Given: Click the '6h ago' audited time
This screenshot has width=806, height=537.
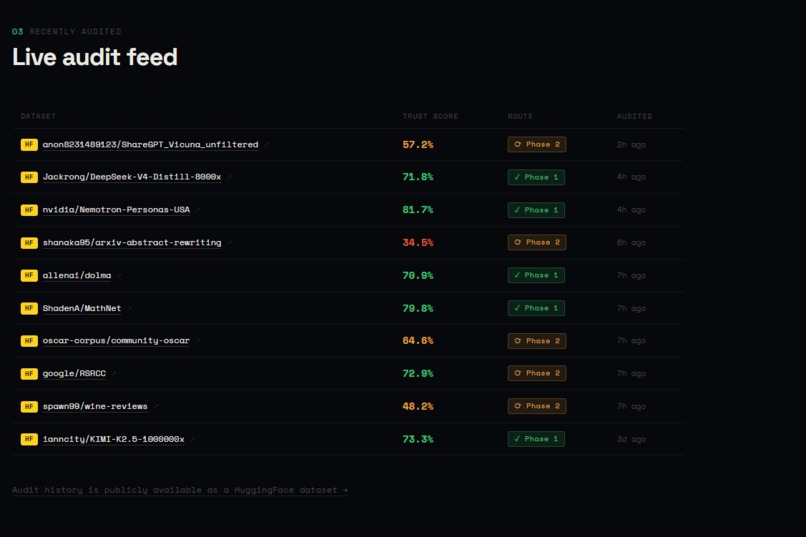Looking at the screenshot, I should pos(631,243).
